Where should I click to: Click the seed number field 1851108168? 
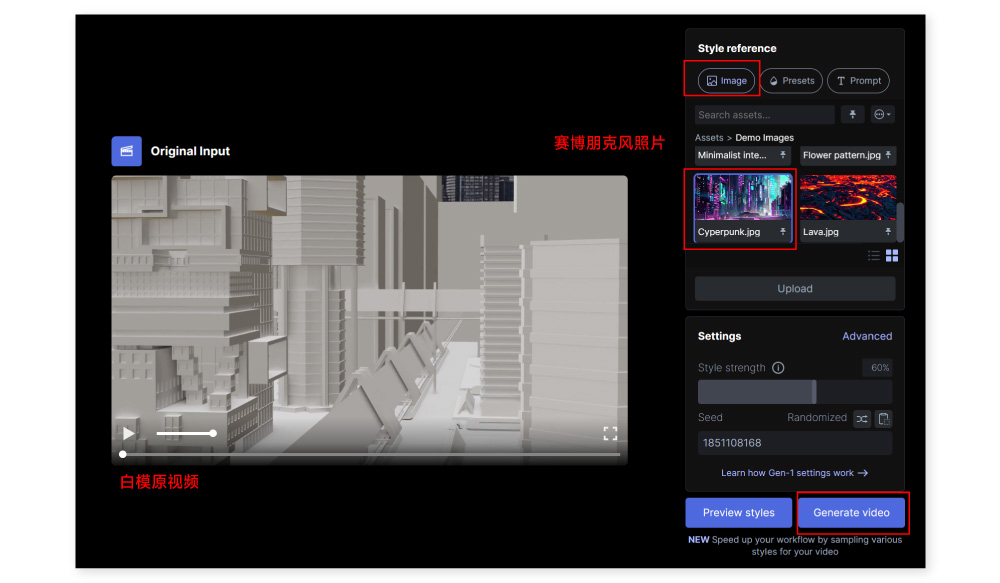pos(795,443)
